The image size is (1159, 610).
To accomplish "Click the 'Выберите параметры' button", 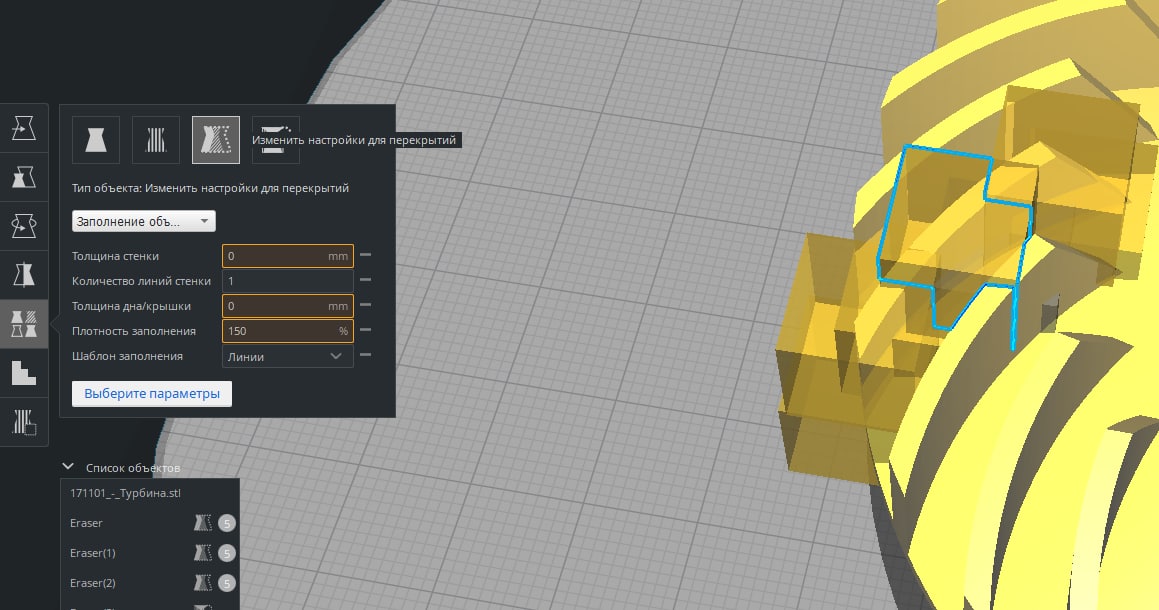I will coord(152,393).
